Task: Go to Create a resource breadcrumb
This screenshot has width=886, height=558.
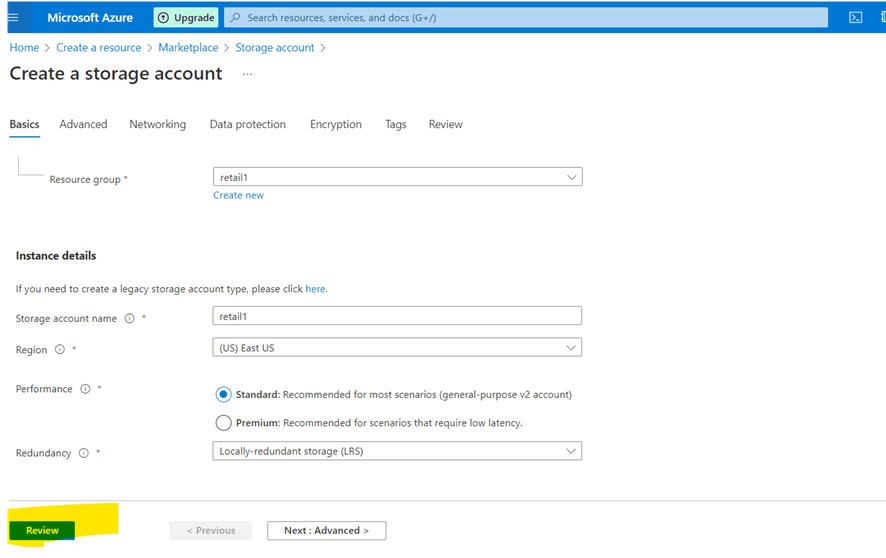Action: (x=98, y=47)
